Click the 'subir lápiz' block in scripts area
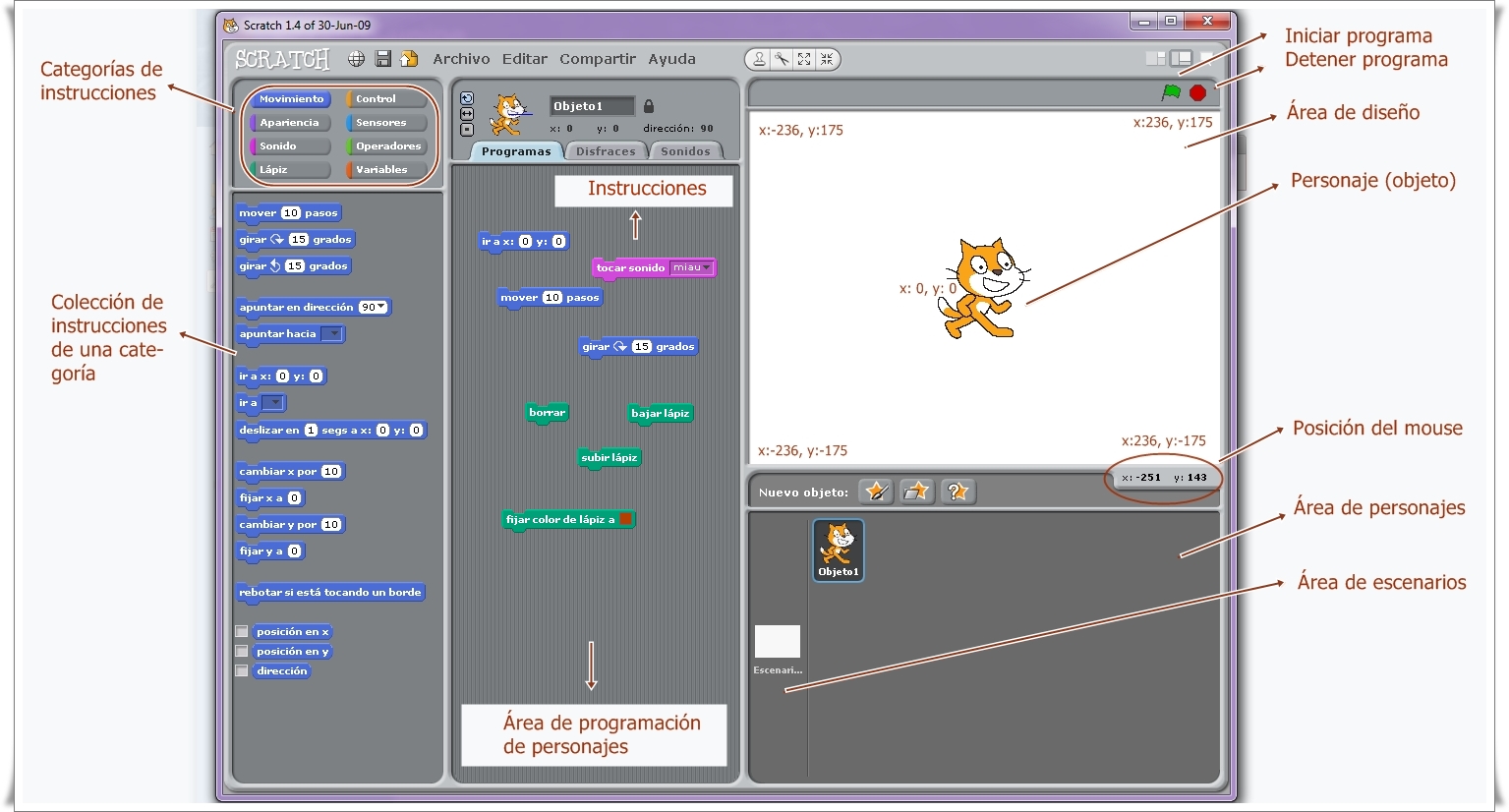Screen dimensions: 1509x812 (609, 458)
